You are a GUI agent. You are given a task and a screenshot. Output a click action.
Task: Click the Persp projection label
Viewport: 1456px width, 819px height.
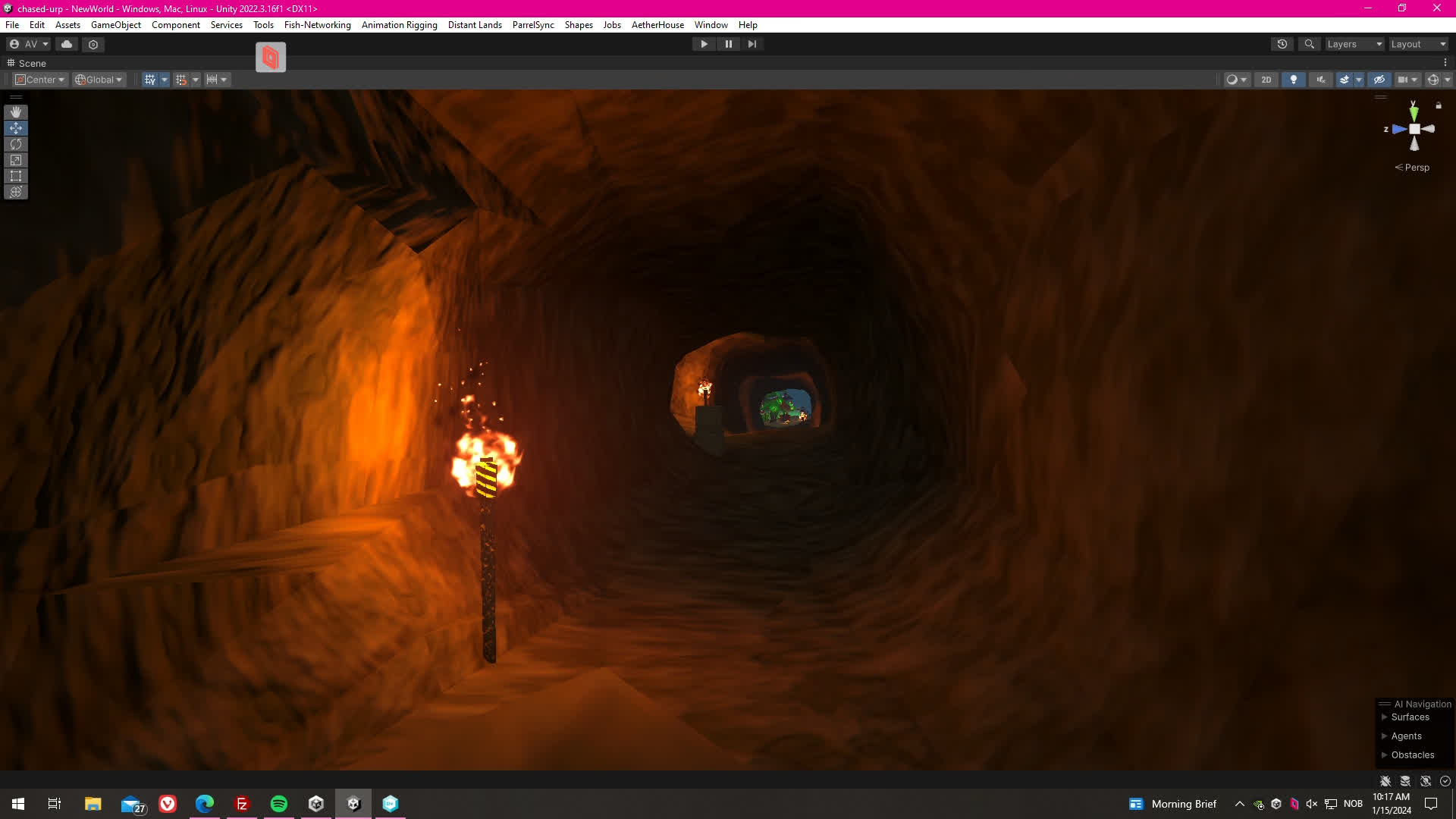1416,168
